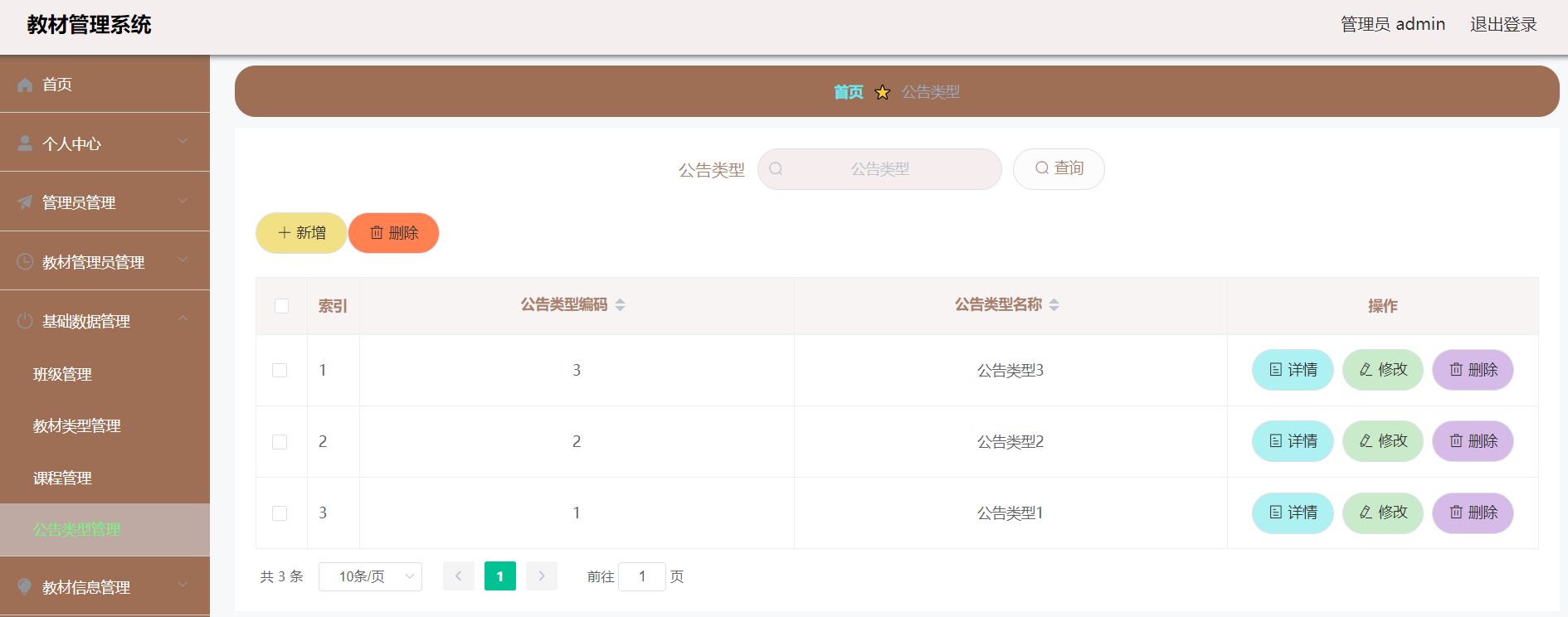Image resolution: width=1568 pixels, height=617 pixels.
Task: Open the 10条/页 page size dropdown
Action: (x=370, y=576)
